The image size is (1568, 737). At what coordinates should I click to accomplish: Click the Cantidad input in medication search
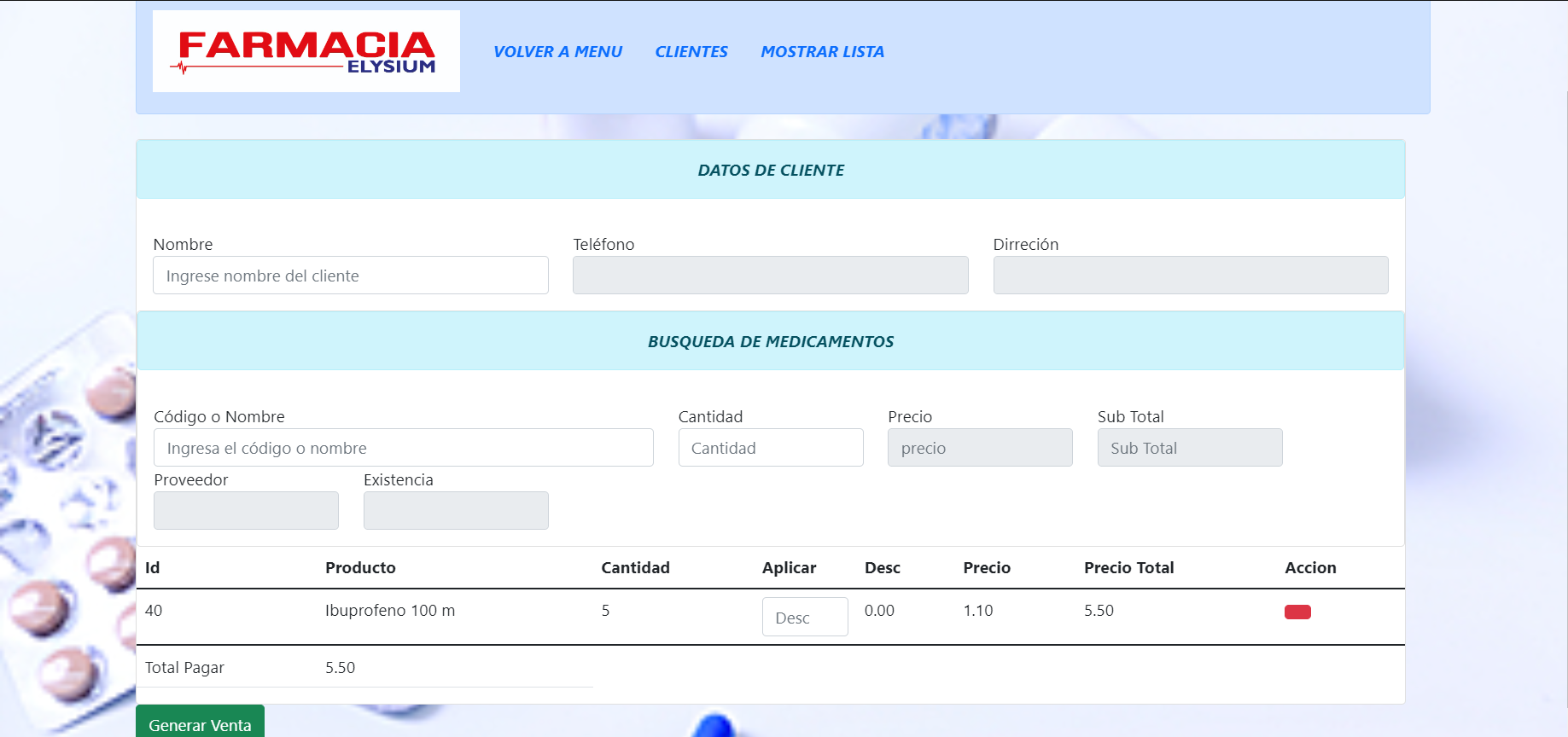pyautogui.click(x=770, y=448)
